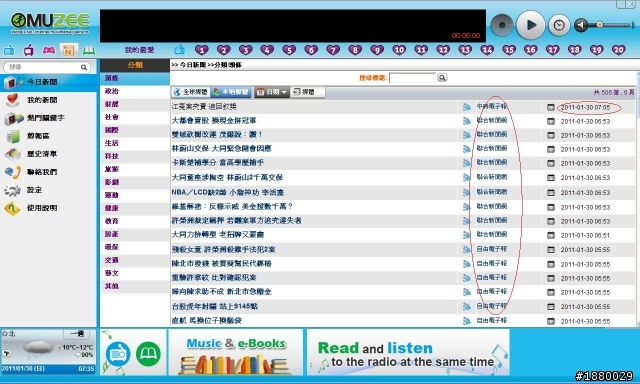Click the record button in player
This screenshot has height=384, width=640.
pyautogui.click(x=502, y=25)
